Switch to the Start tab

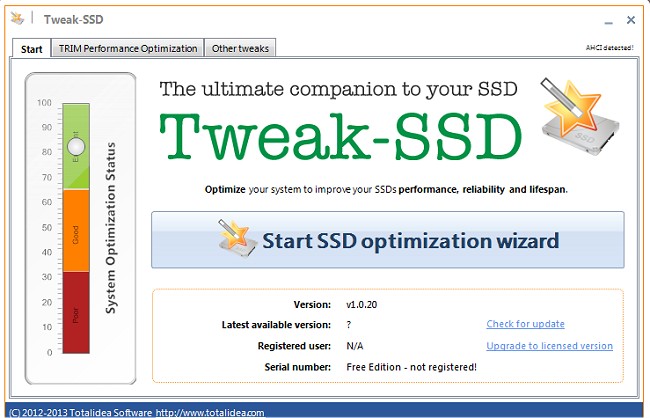pyautogui.click(x=32, y=49)
